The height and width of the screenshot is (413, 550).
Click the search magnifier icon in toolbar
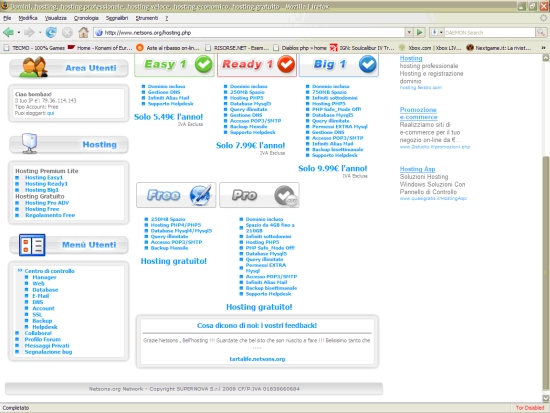(x=541, y=33)
